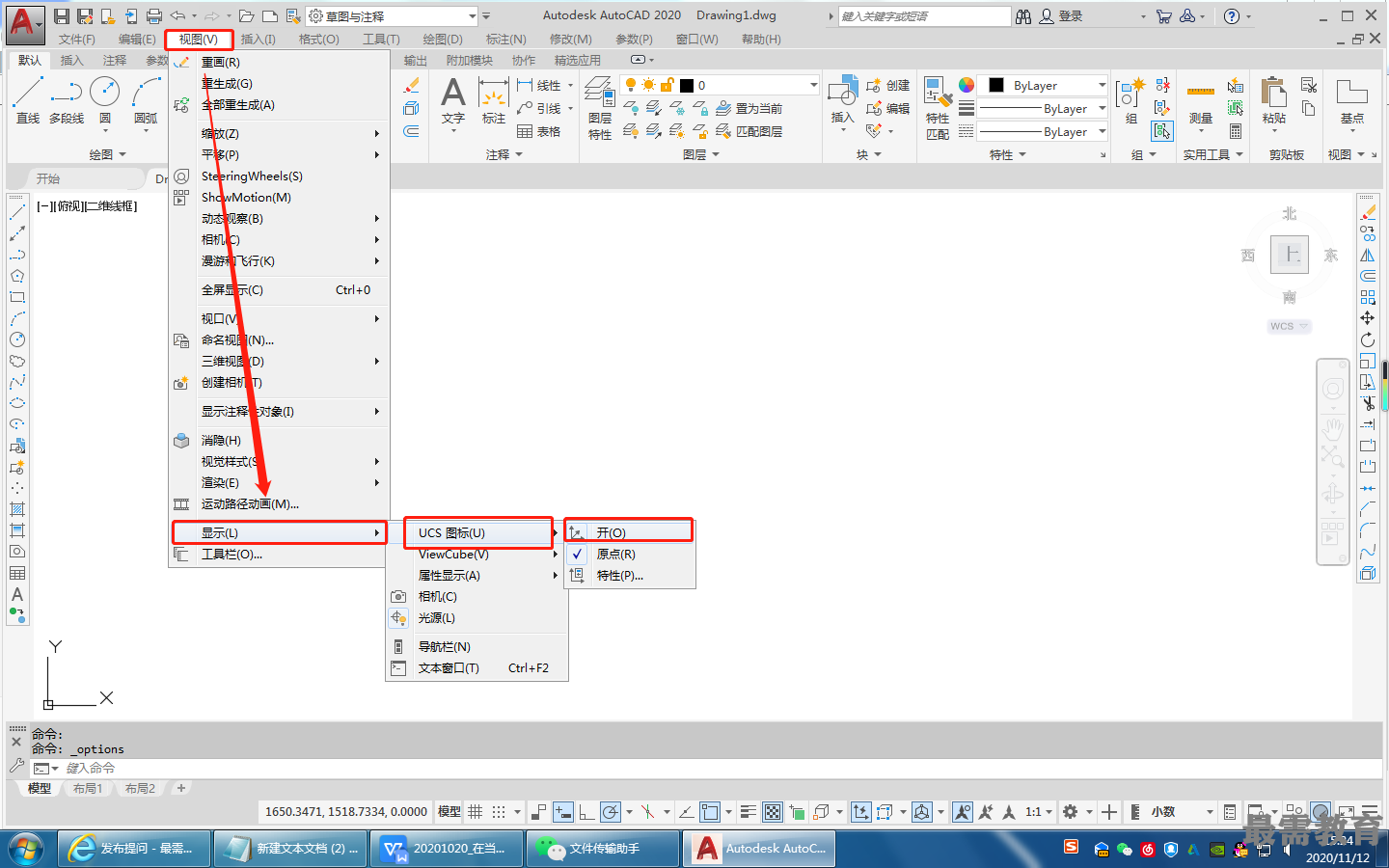
Task: Click the Leader (引线) icon
Action: (540, 108)
